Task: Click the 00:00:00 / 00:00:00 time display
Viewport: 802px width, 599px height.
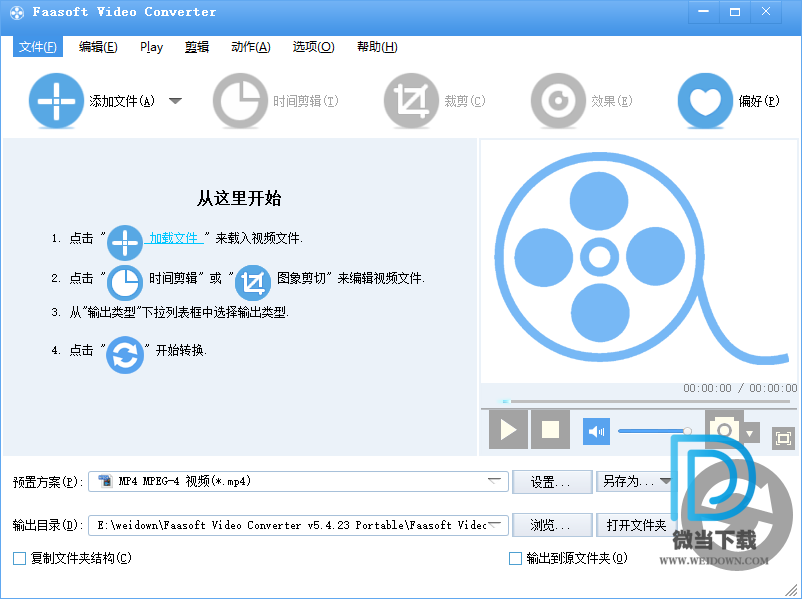Action: [740, 388]
